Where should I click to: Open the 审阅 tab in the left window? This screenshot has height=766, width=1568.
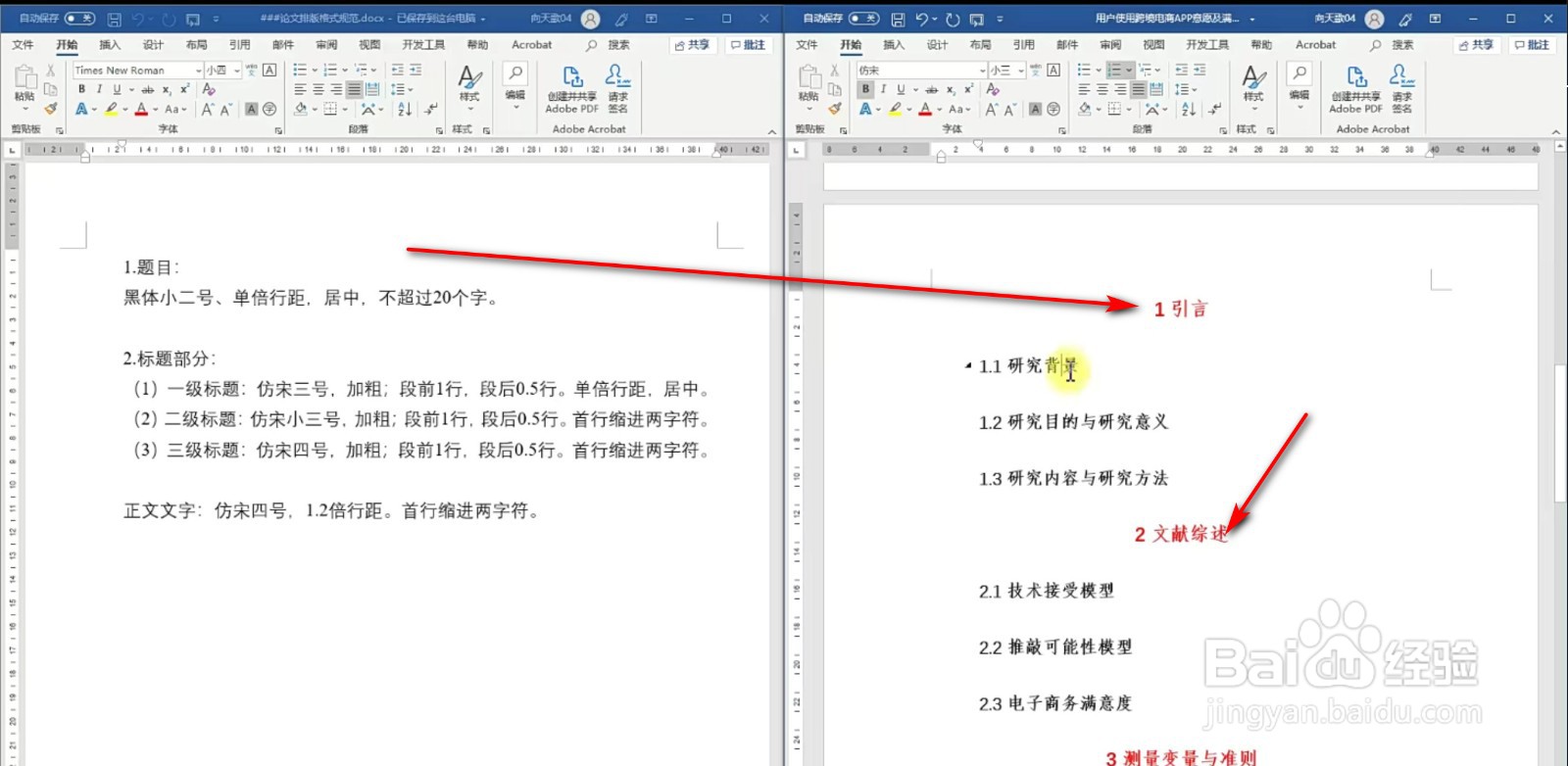tap(326, 45)
